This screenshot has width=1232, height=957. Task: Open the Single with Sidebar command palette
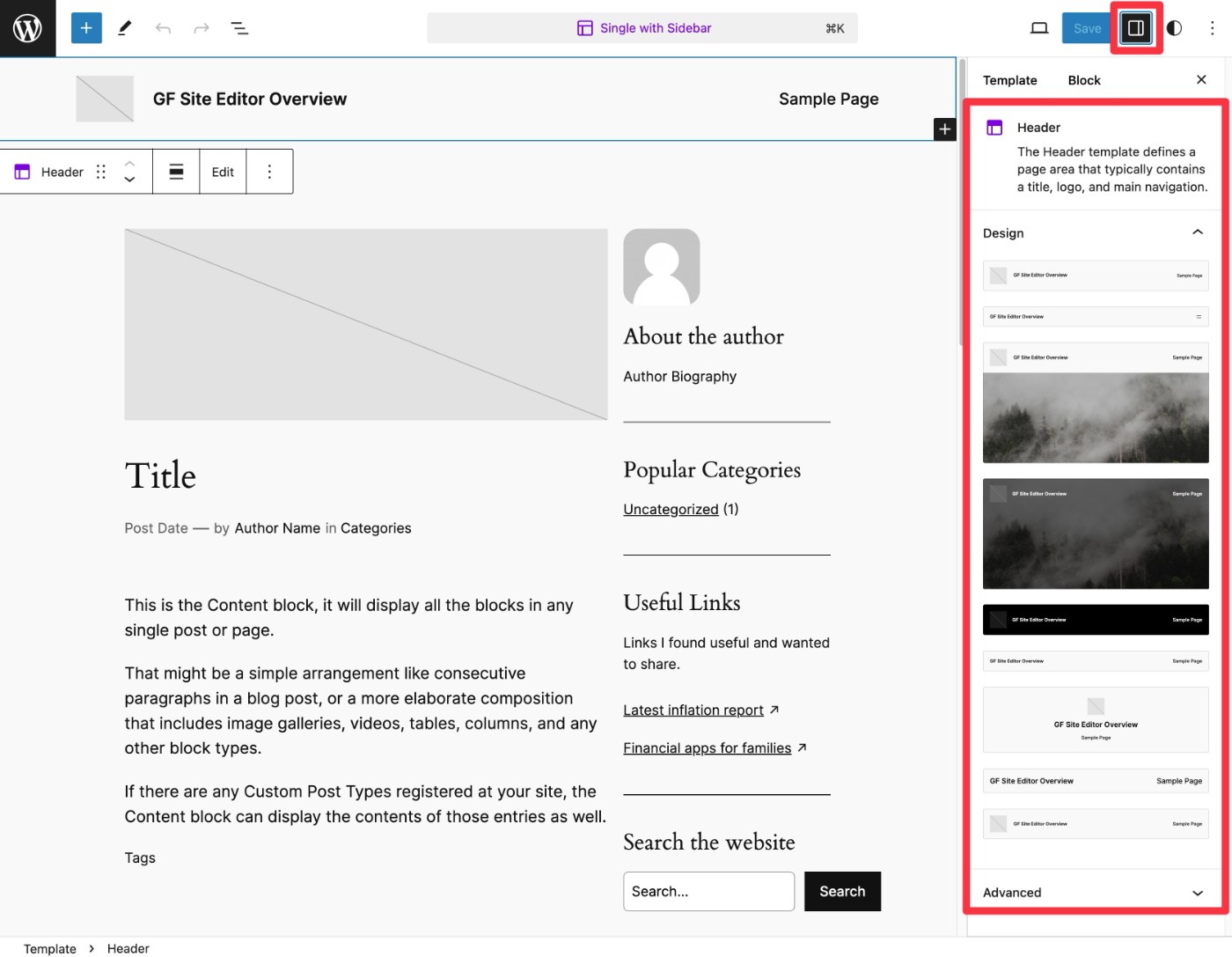[642, 28]
